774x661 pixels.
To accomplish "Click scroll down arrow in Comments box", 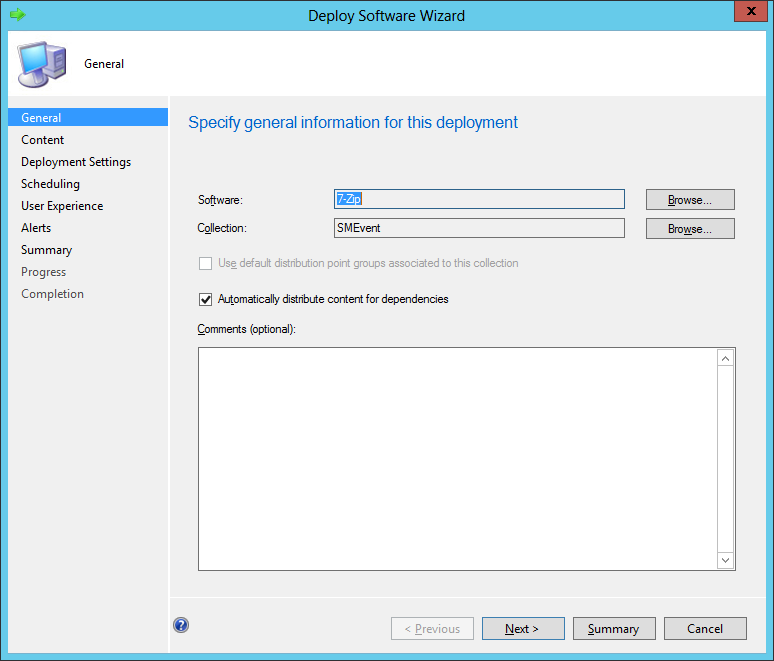I will click(x=726, y=560).
